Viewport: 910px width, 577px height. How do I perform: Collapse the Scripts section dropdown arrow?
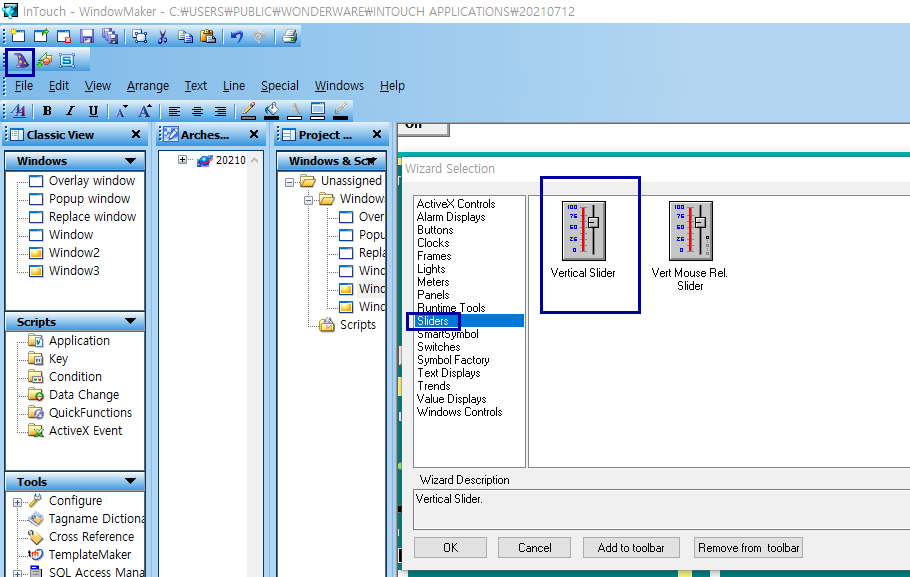131,321
